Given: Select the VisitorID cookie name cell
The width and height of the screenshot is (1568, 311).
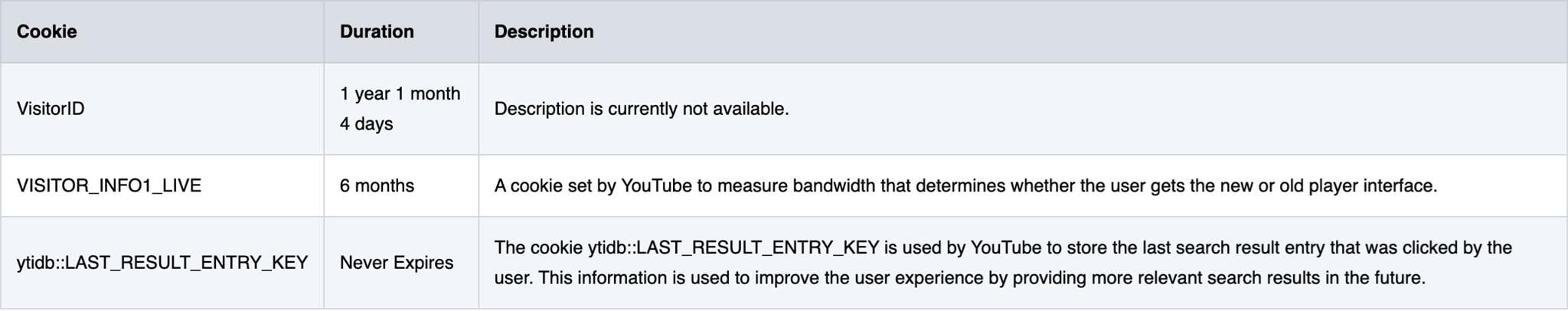Looking at the screenshot, I should (x=51, y=109).
